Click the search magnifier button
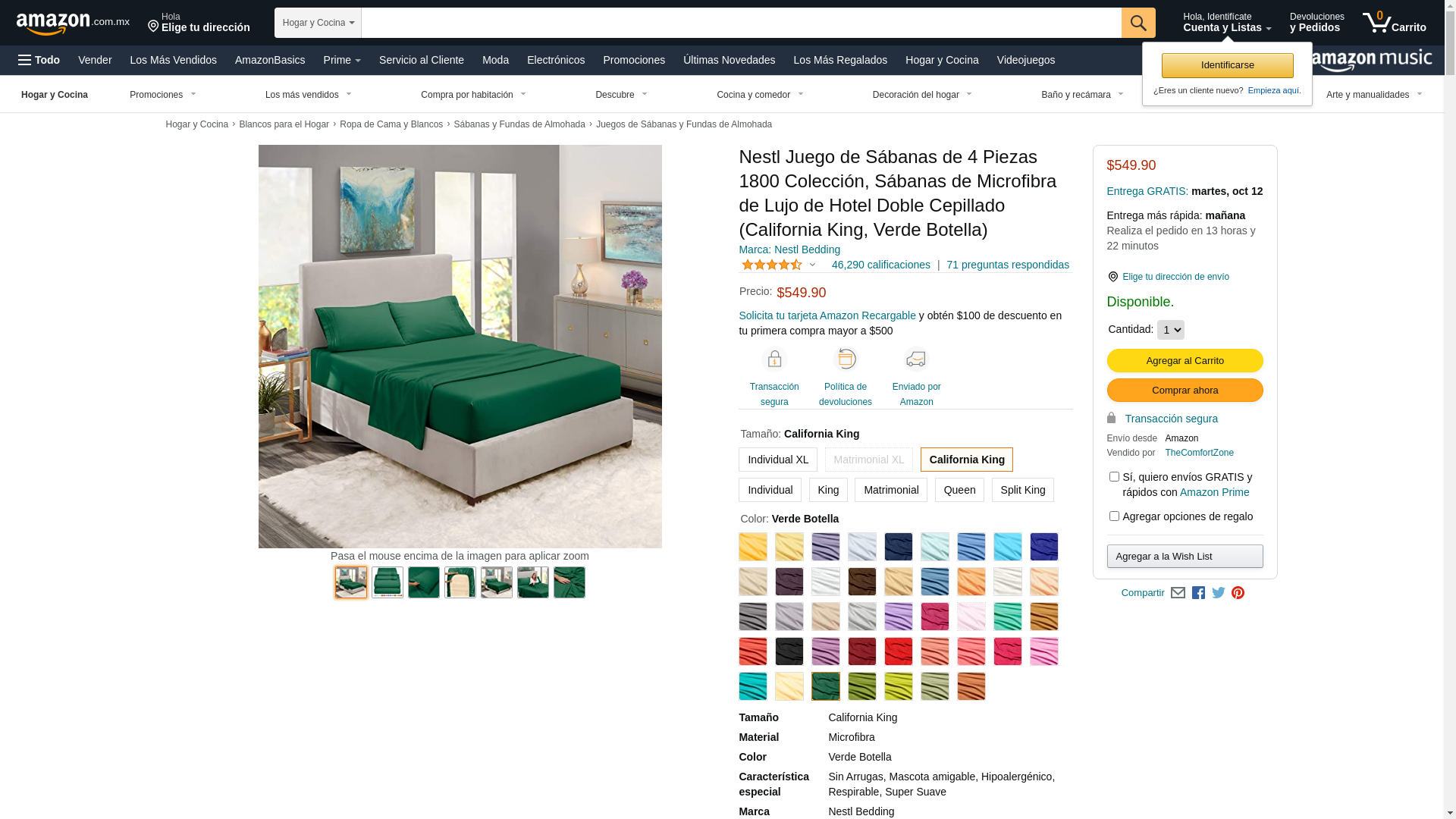 click(x=1137, y=23)
